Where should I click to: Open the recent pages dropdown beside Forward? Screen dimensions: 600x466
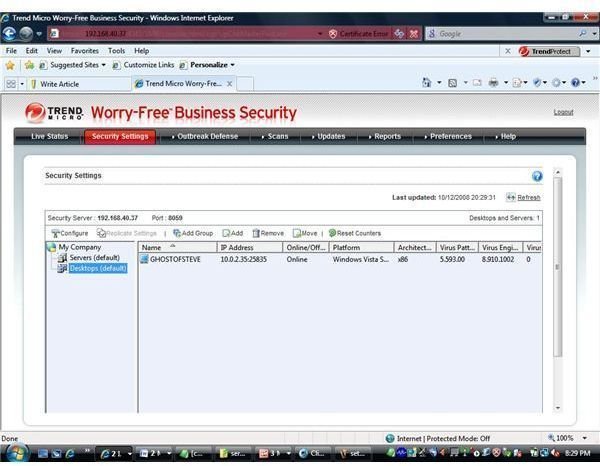39,34
